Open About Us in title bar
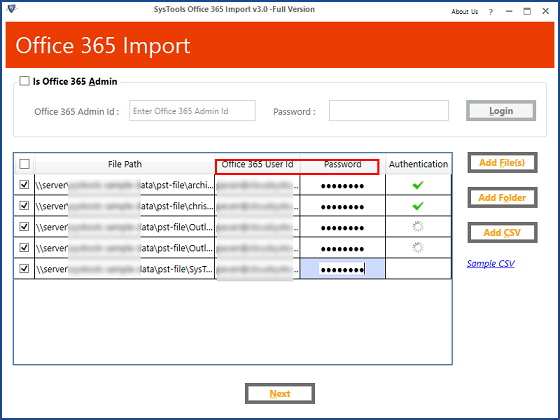This screenshot has width=560, height=420. 464,12
